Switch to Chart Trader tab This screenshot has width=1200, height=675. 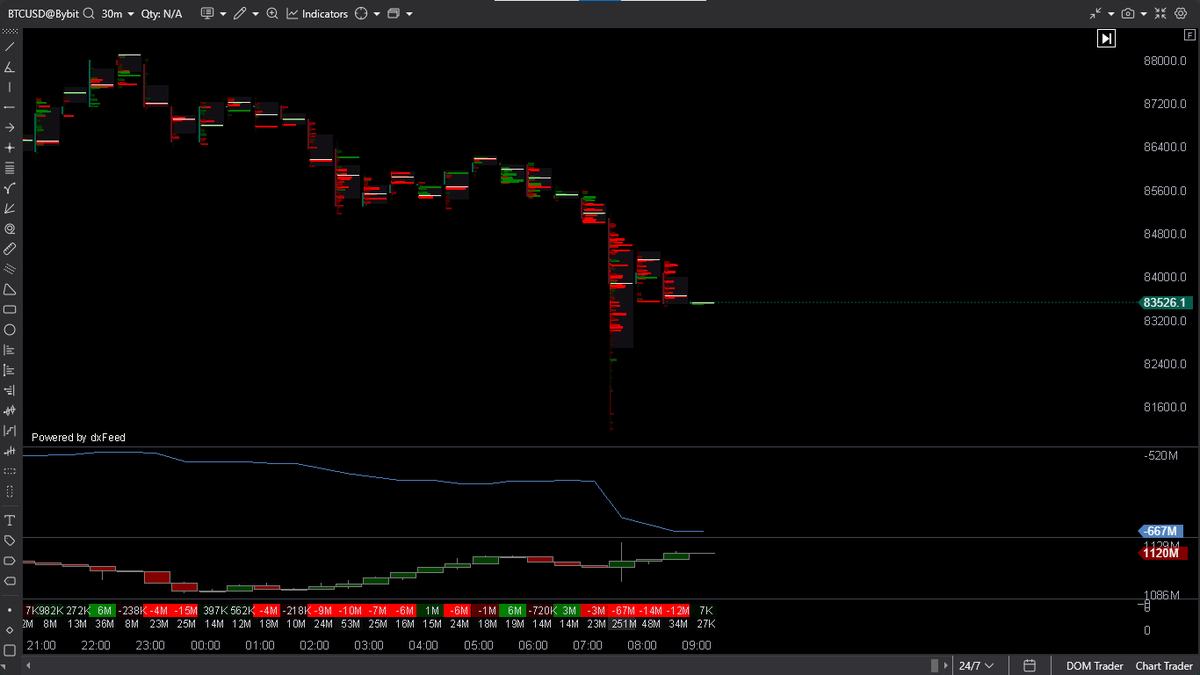pos(1163,665)
